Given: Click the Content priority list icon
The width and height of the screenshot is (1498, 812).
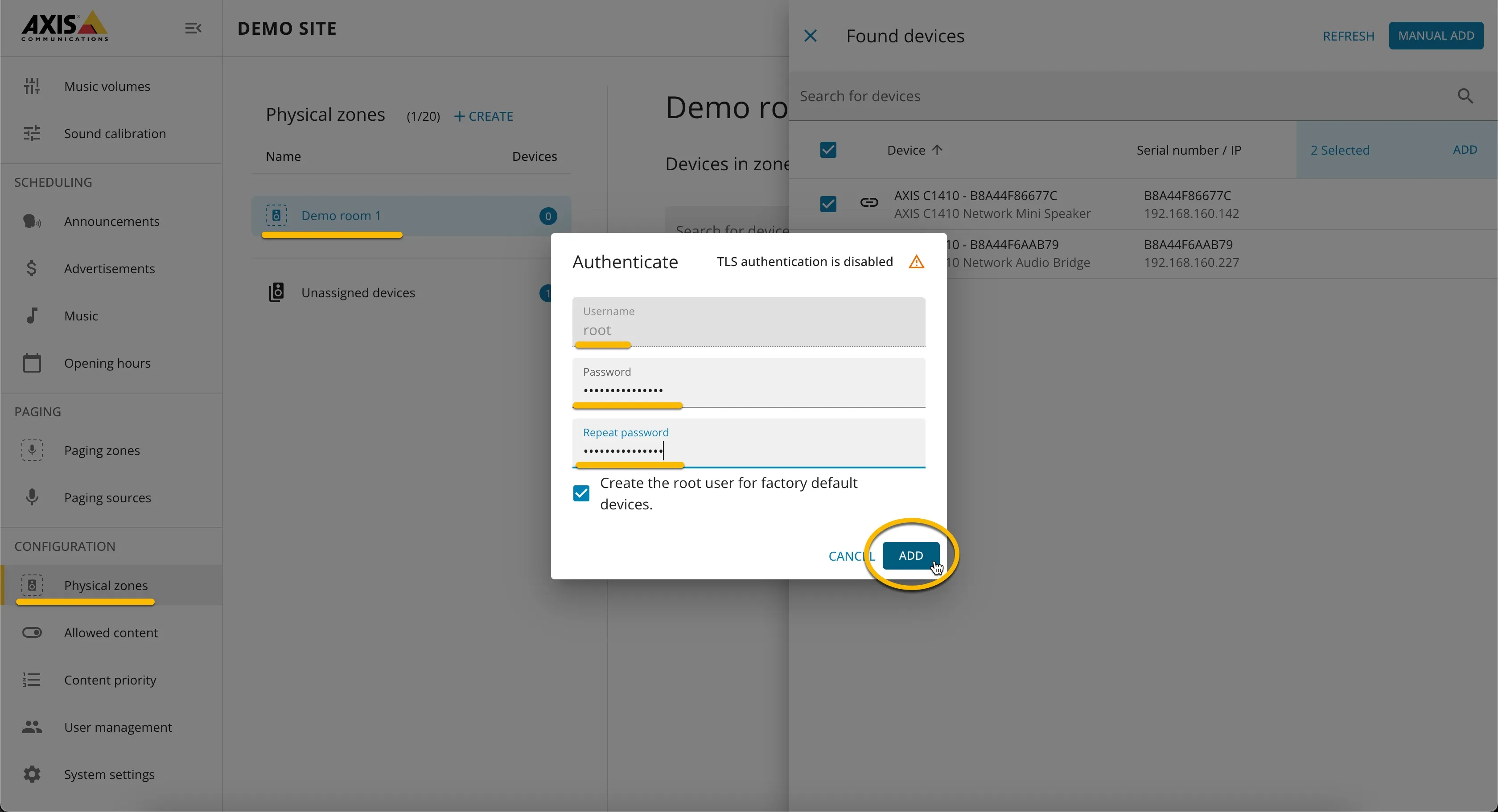Looking at the screenshot, I should coord(32,680).
